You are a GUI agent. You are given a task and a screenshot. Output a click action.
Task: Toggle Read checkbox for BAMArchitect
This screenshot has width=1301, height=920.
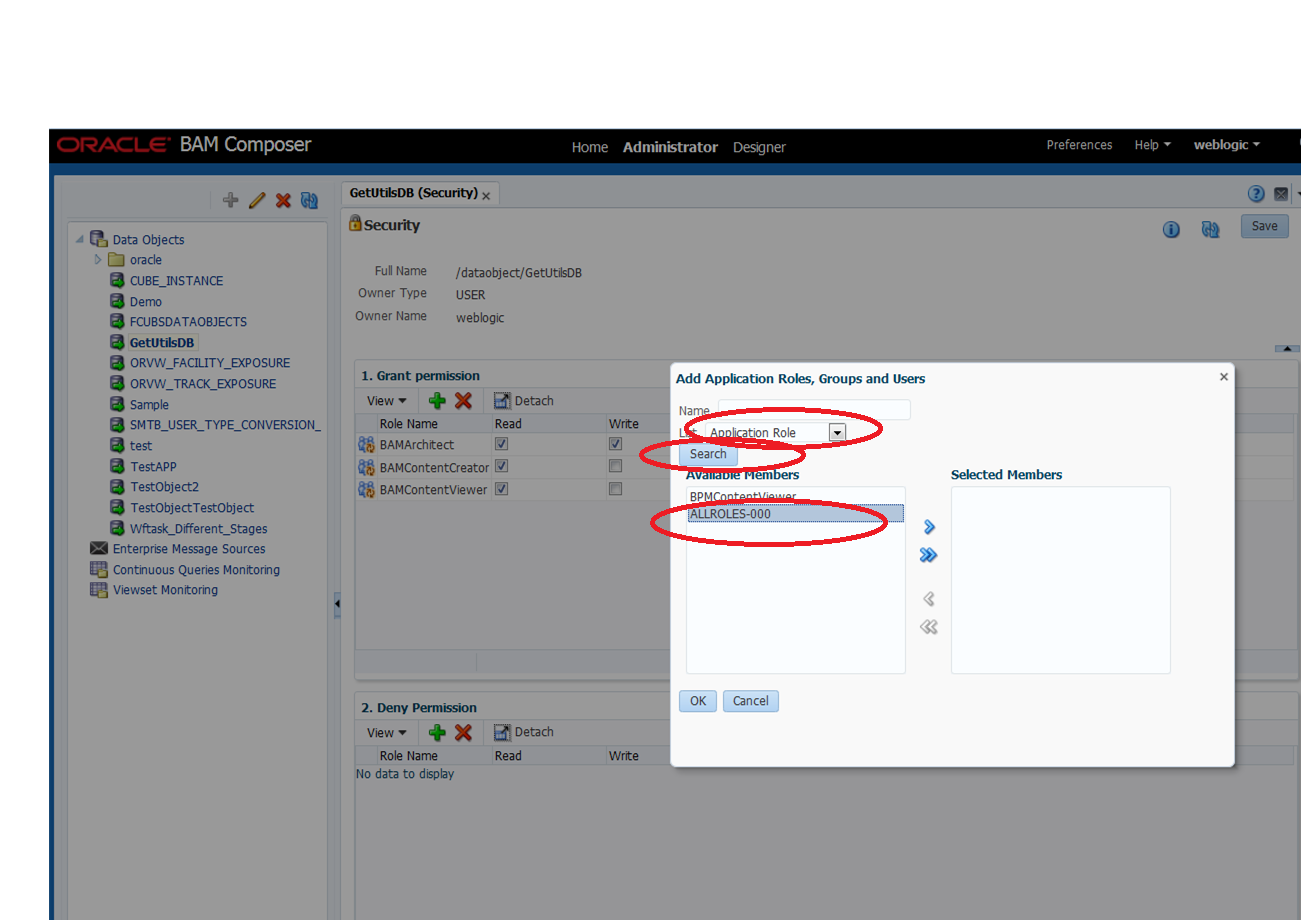coord(502,443)
